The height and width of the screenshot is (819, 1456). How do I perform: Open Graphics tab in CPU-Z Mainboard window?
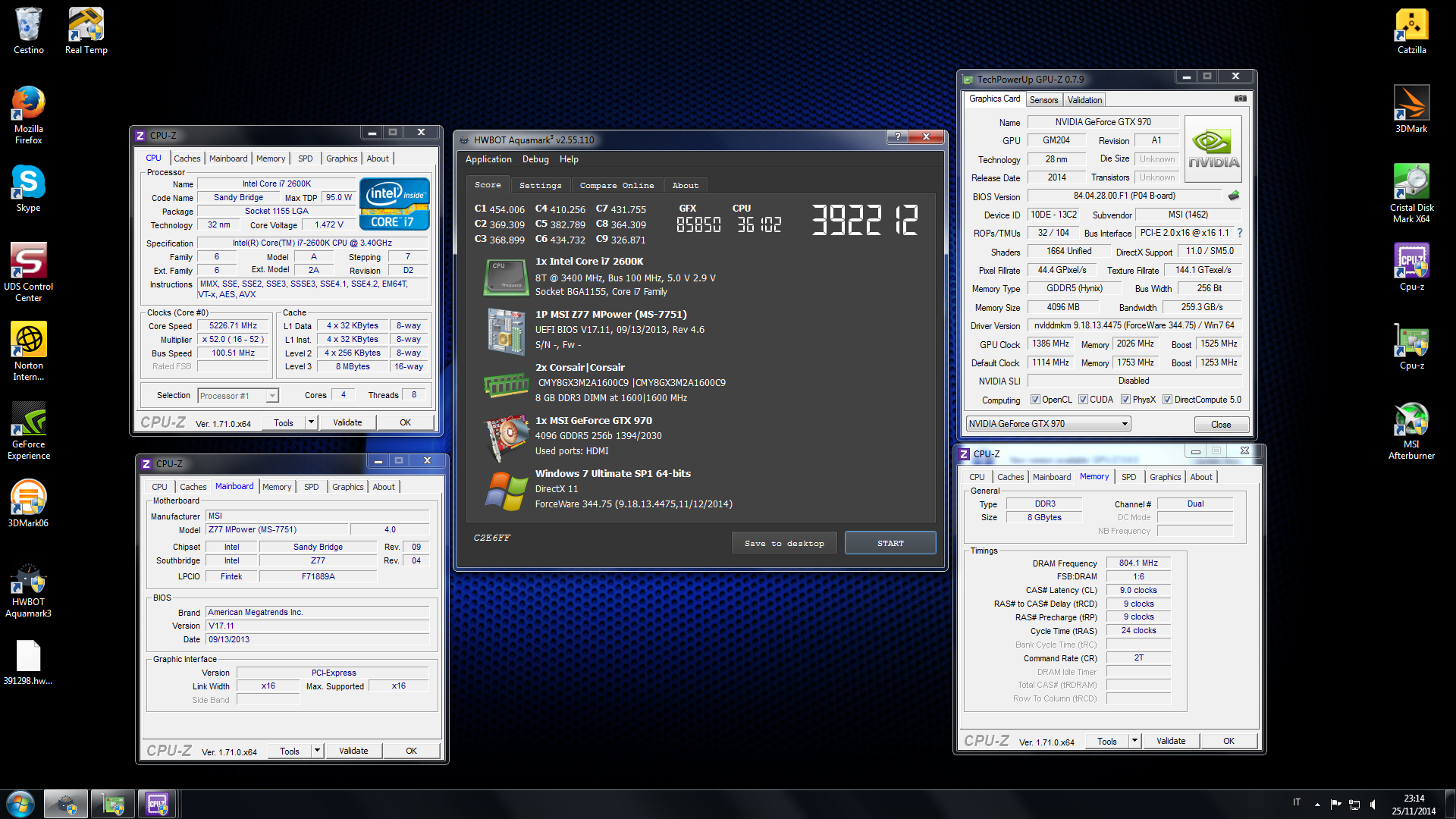click(347, 487)
